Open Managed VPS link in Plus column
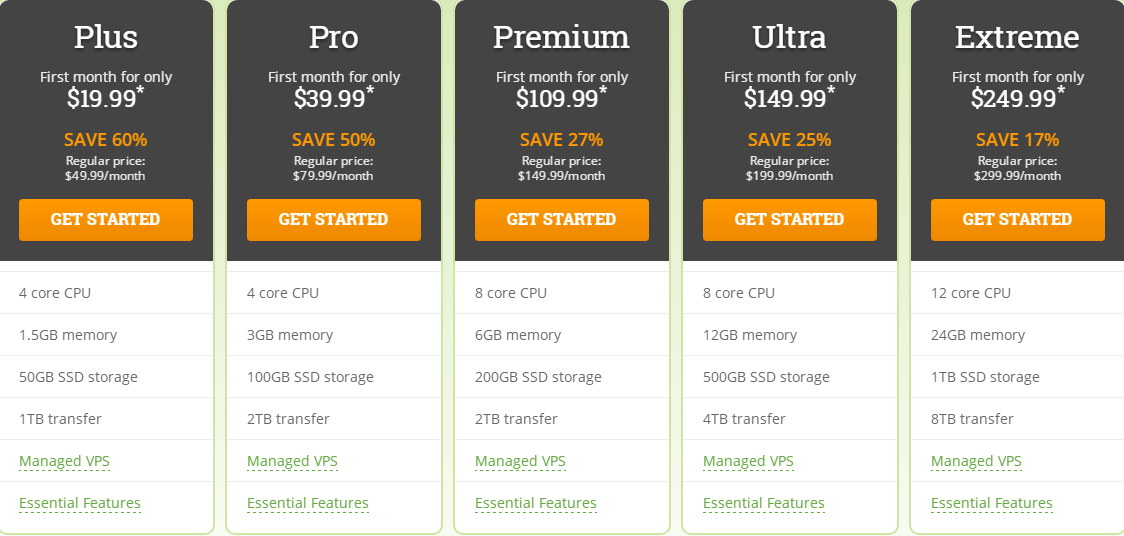The height and width of the screenshot is (536, 1124). coord(64,461)
